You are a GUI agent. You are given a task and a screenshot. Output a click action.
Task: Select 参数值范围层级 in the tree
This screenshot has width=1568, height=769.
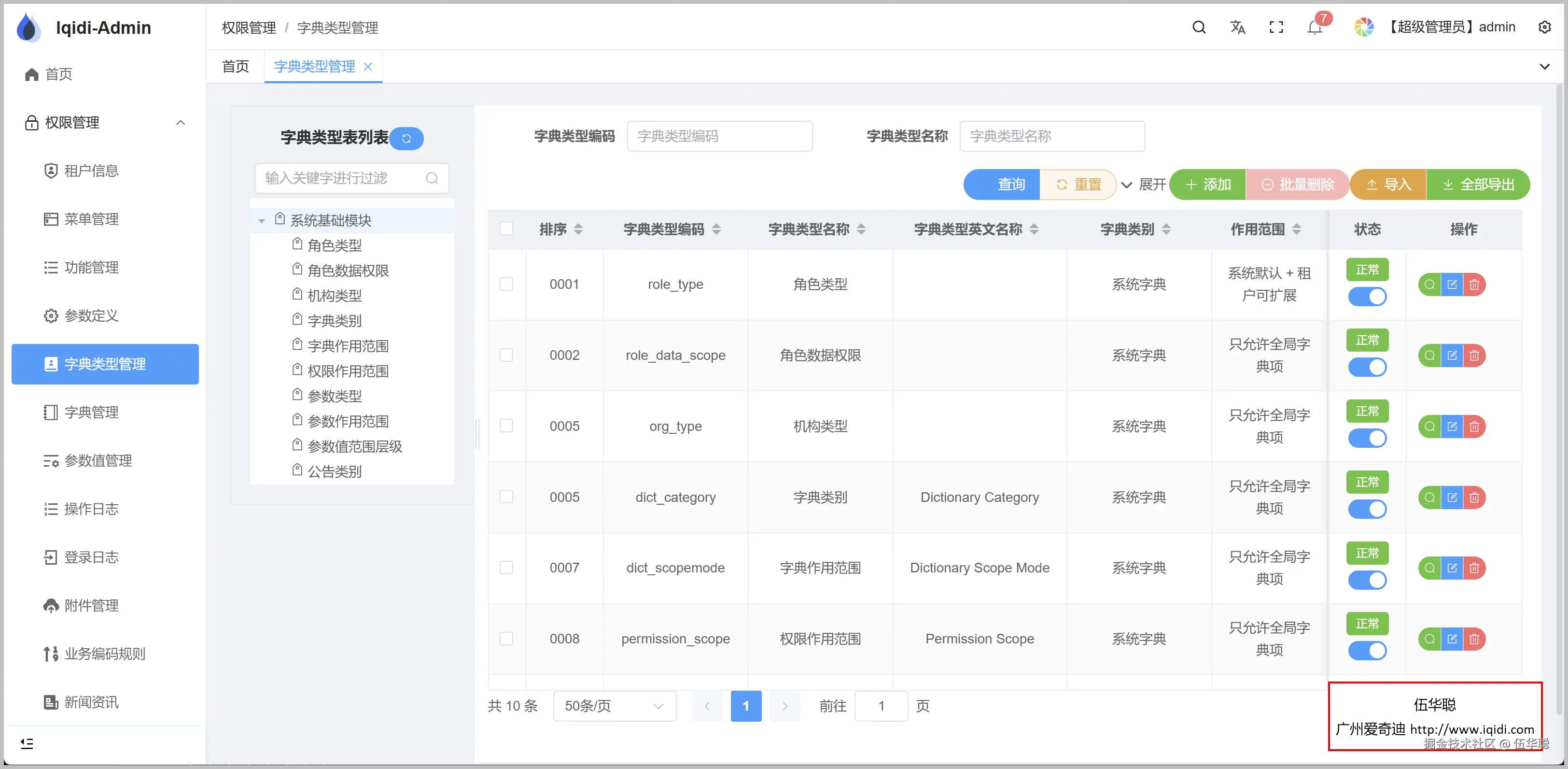[354, 447]
